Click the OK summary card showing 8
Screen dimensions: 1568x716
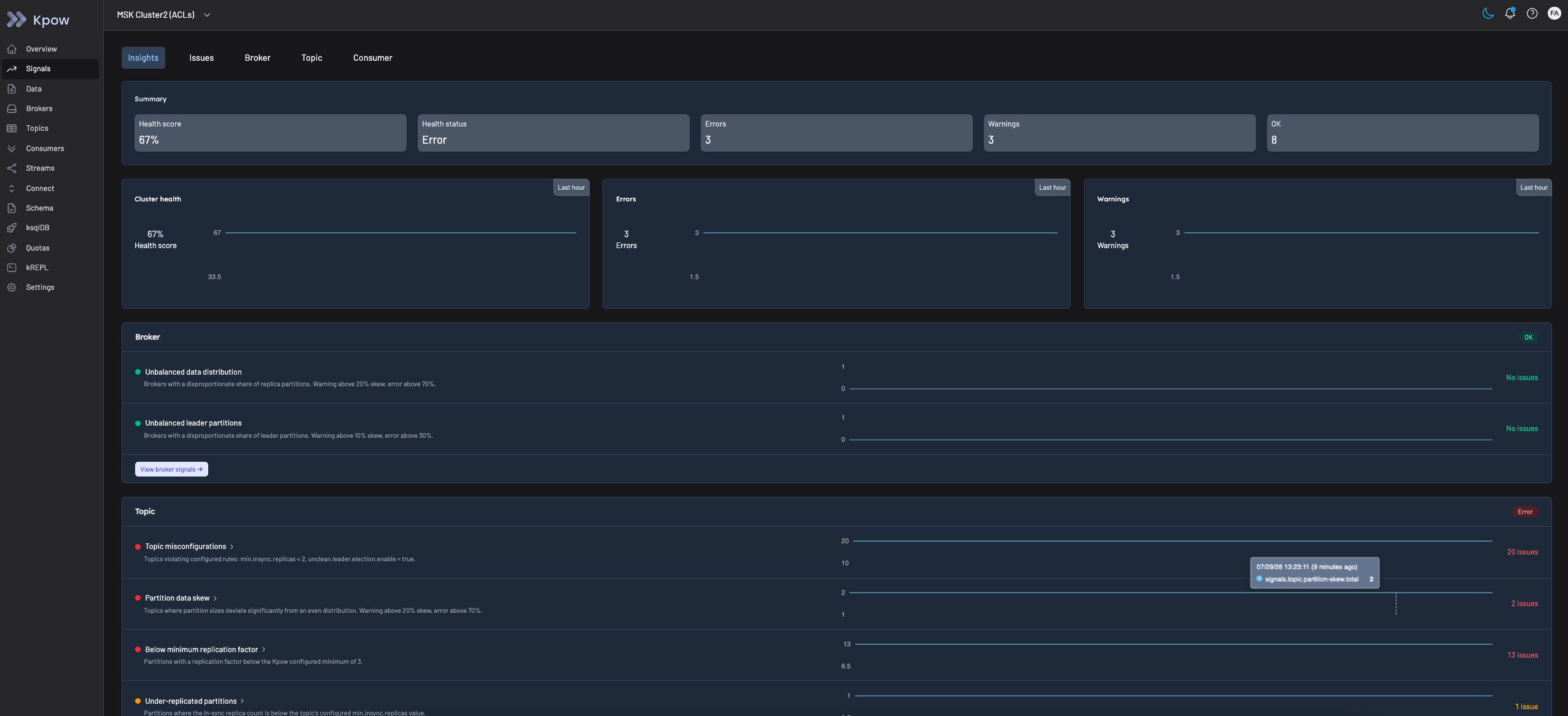(x=1403, y=133)
